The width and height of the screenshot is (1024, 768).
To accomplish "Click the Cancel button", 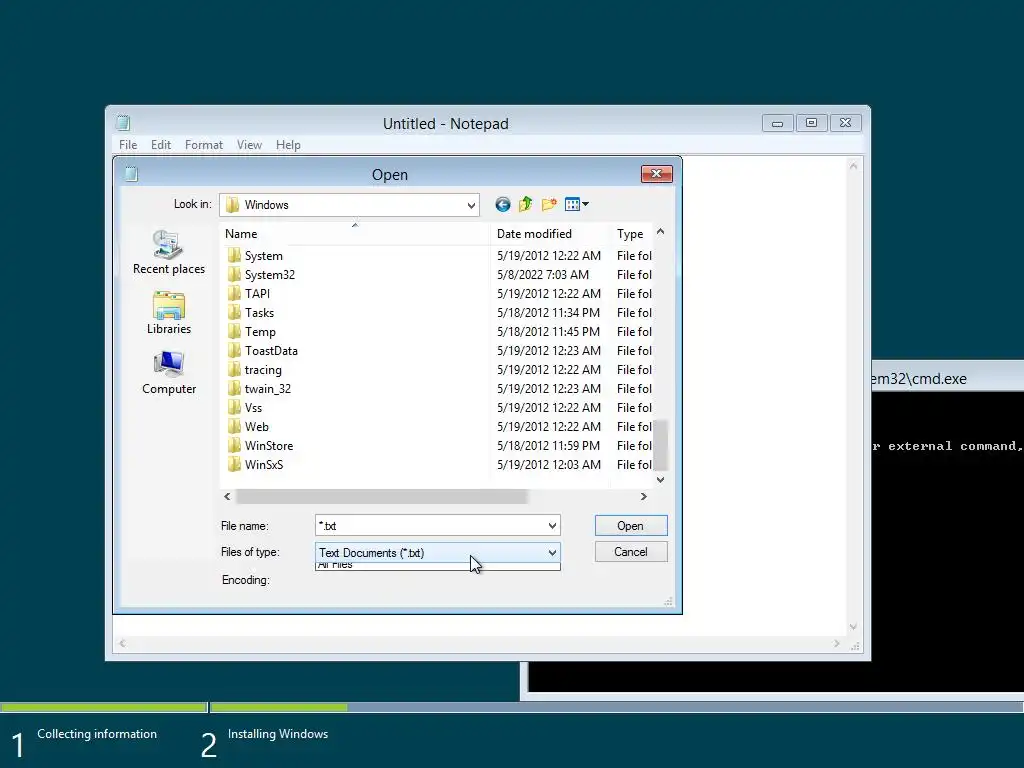I will tap(631, 552).
